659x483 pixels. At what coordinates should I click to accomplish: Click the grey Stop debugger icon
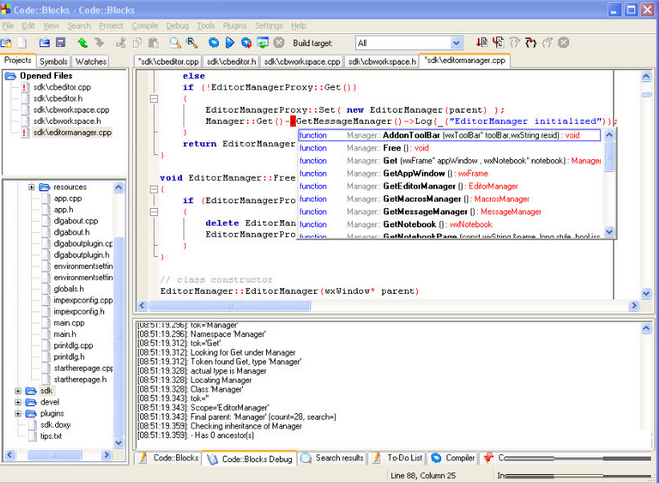pyautogui.click(x=563, y=43)
